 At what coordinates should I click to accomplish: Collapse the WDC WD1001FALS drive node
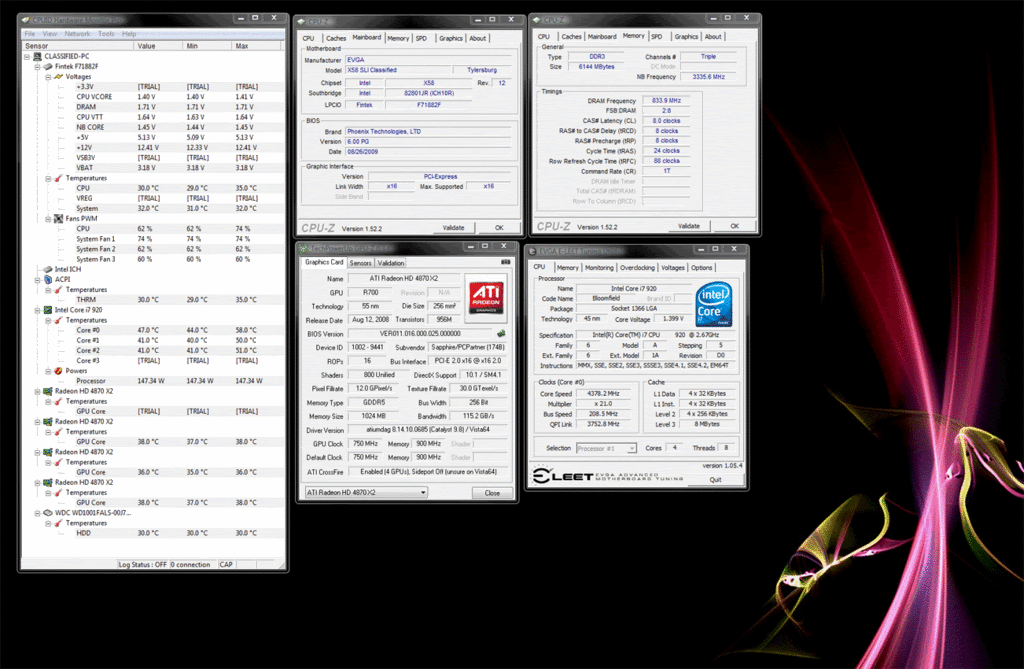coord(37,513)
